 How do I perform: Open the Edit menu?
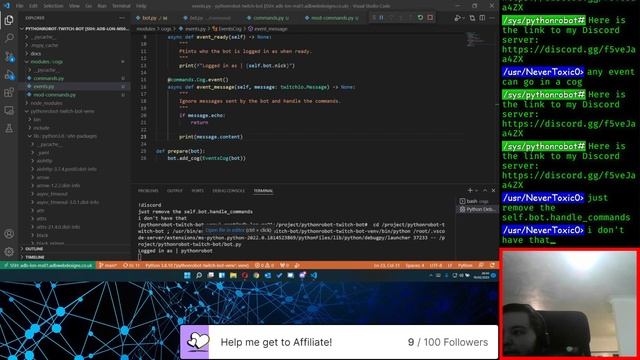(x=33, y=6)
